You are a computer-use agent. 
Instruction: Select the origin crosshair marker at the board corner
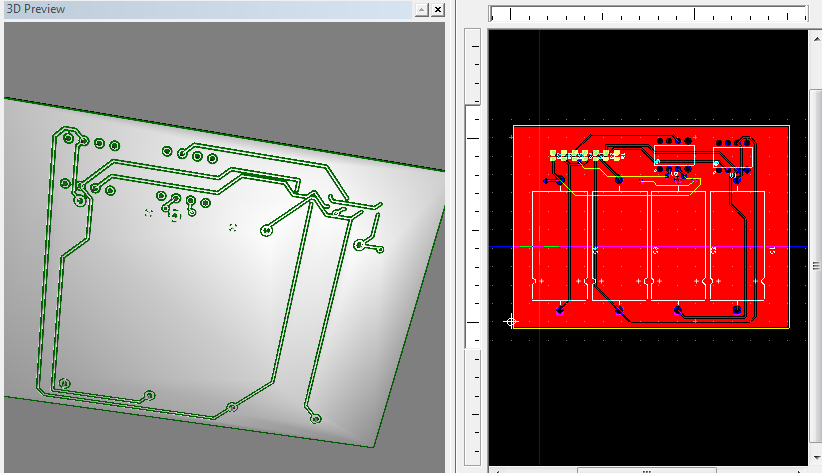(511, 321)
